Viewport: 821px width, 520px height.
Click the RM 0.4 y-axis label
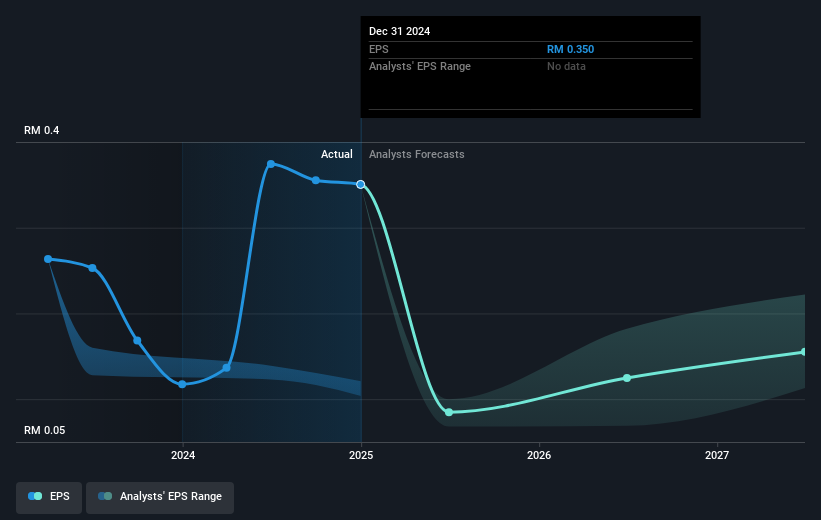(x=41, y=130)
